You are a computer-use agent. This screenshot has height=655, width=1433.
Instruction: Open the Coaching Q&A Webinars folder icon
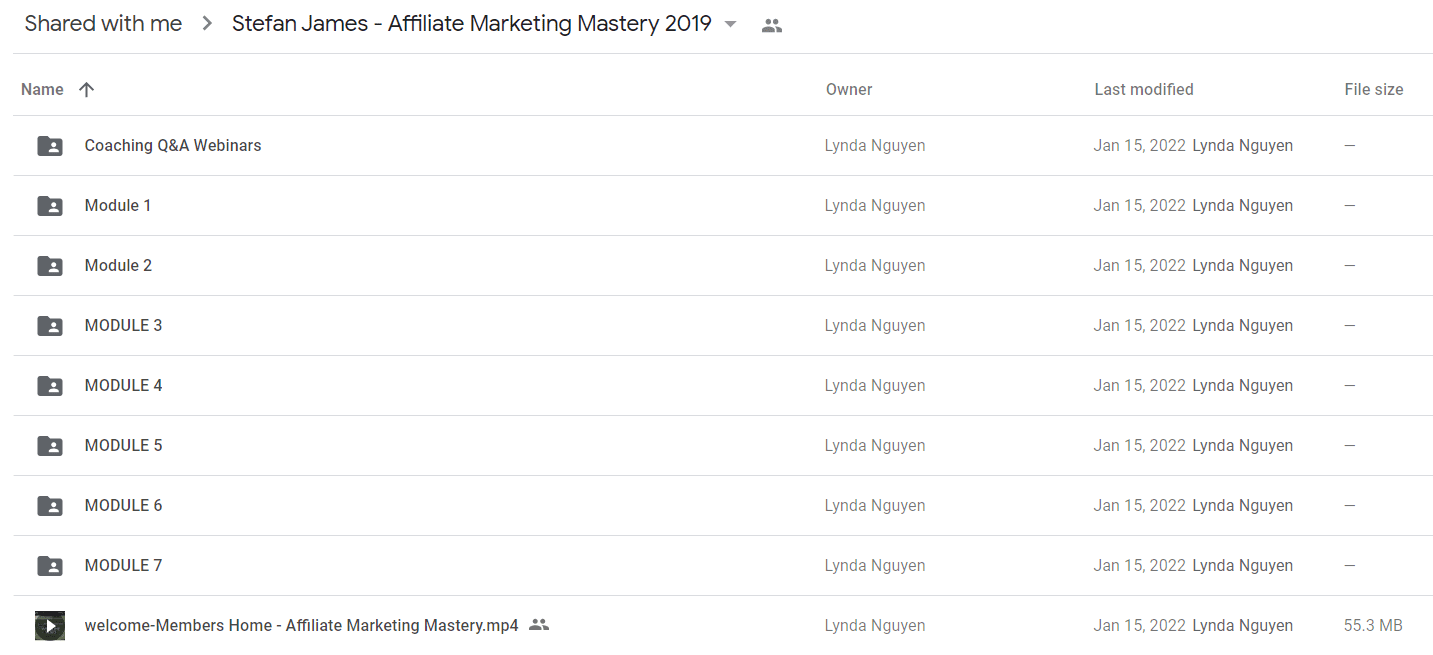coord(50,146)
